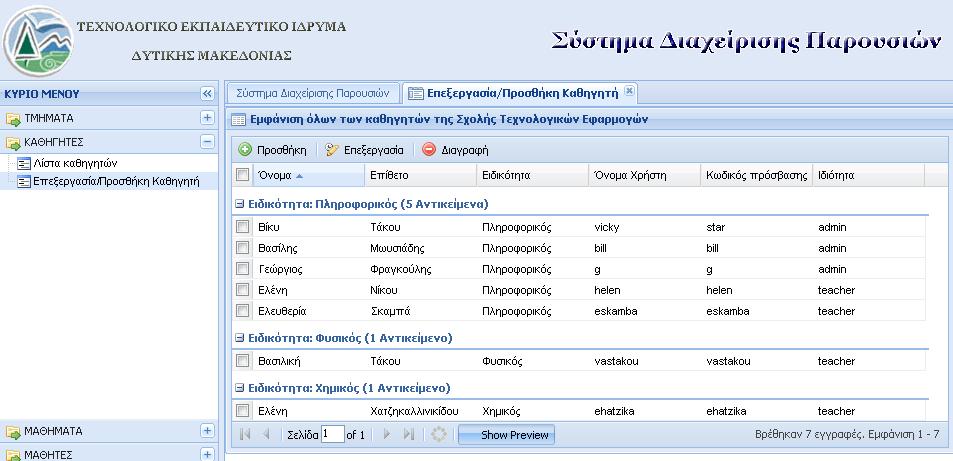Image resolution: width=953 pixels, height=461 pixels.
Task: Go to previous page of results
Action: (266, 435)
